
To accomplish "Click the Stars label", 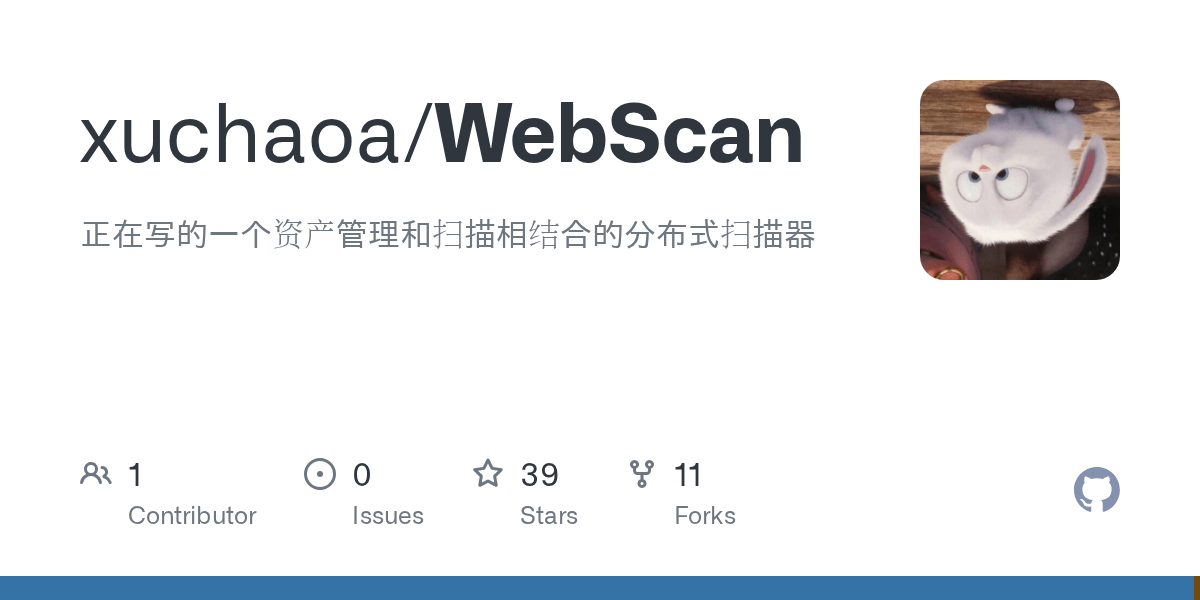I will pyautogui.click(x=549, y=516).
